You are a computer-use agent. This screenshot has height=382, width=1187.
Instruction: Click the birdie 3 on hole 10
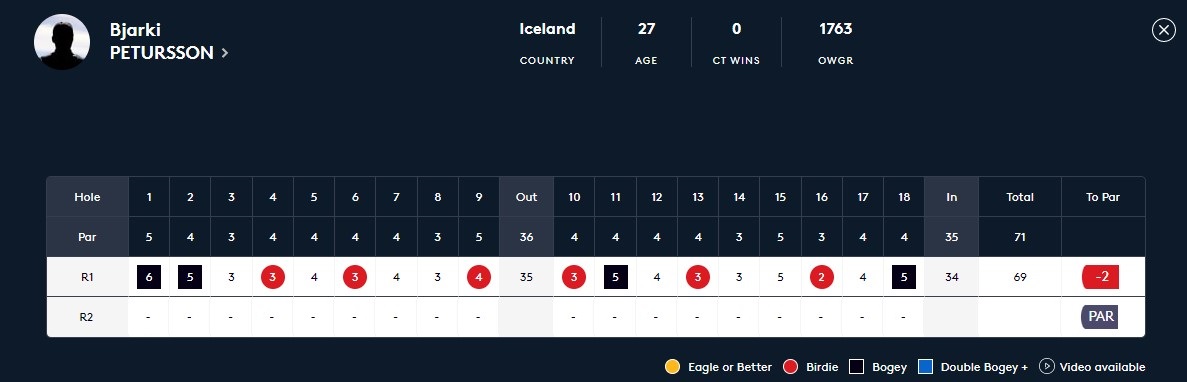[574, 277]
